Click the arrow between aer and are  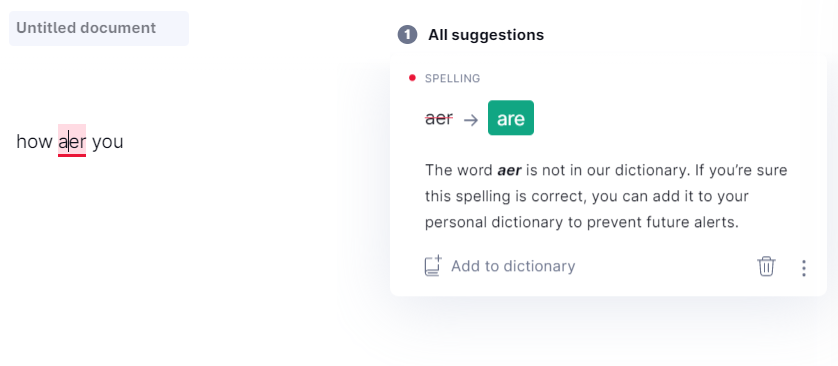point(471,120)
